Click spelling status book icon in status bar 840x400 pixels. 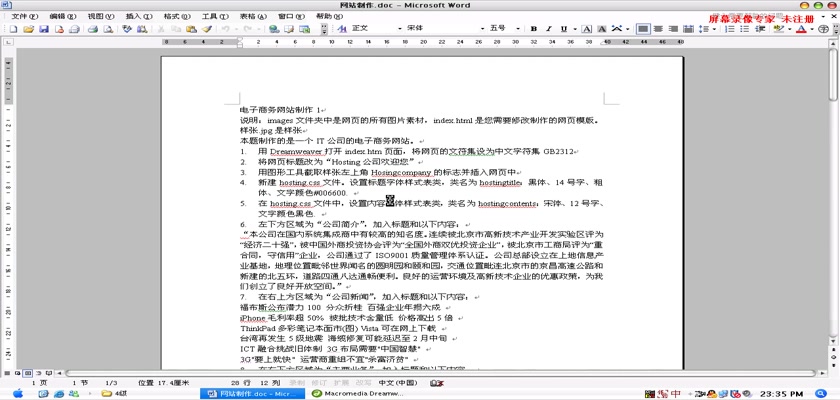[436, 383]
